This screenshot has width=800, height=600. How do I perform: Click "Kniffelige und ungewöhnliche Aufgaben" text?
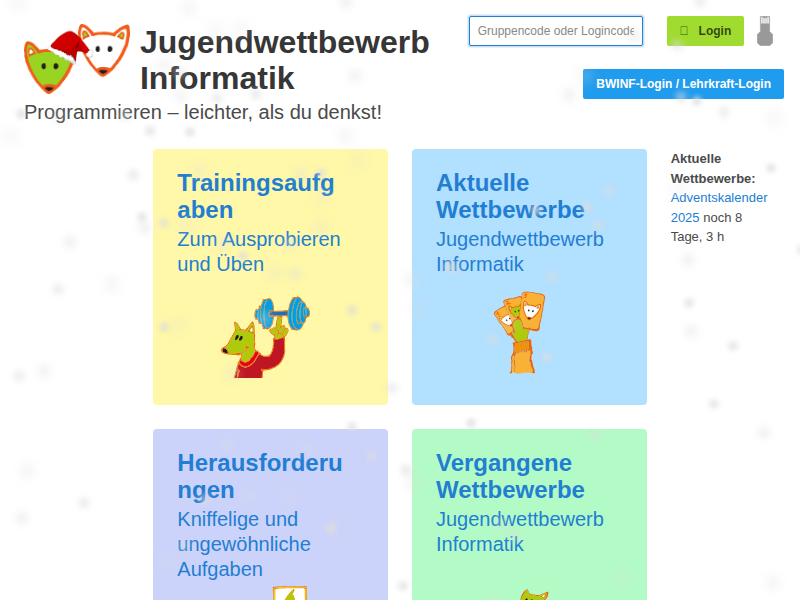tap(244, 544)
